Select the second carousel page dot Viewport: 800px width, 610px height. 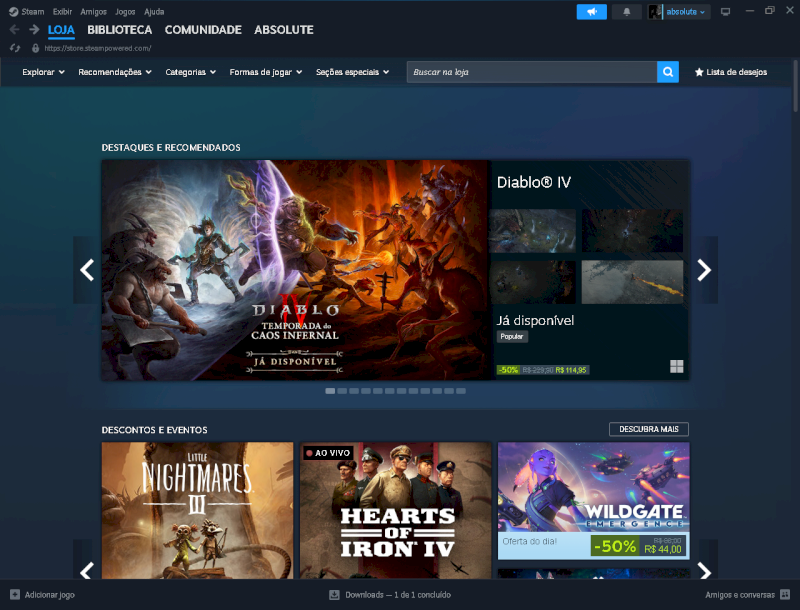(342, 391)
